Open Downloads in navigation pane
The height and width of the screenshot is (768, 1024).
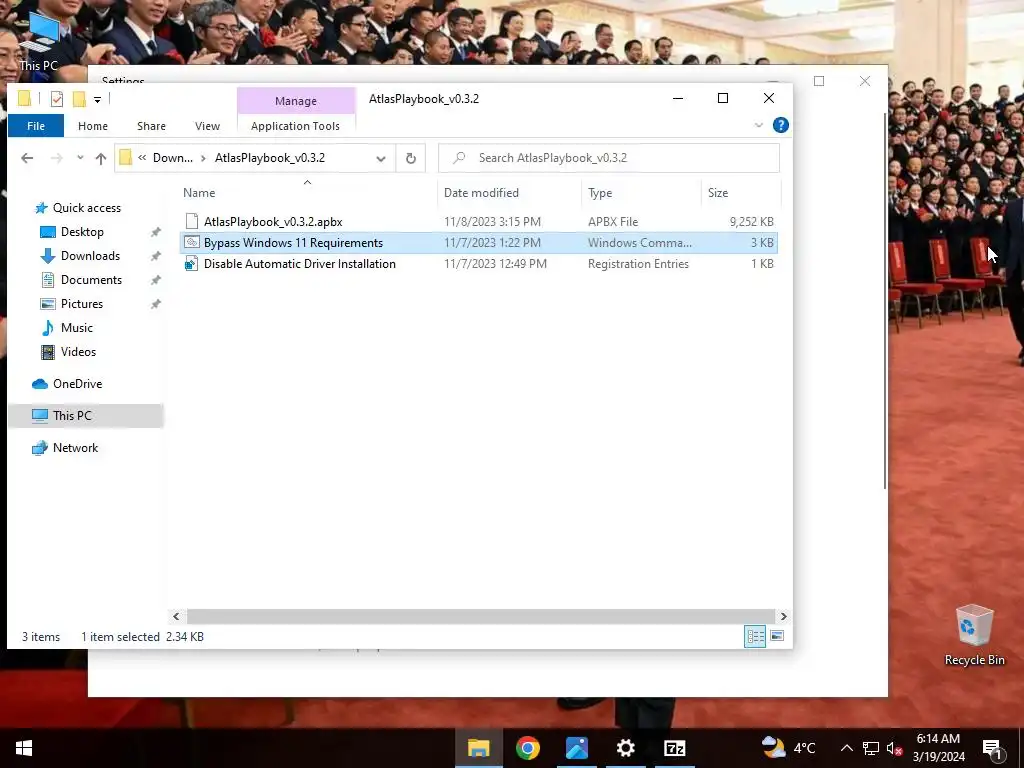coord(90,256)
